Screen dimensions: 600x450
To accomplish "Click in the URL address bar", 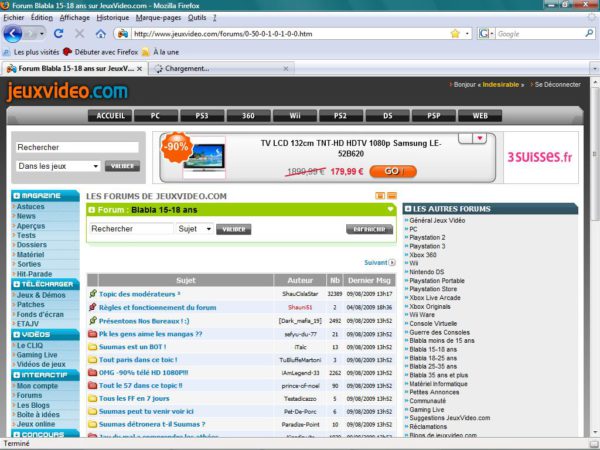I will coord(291,34).
